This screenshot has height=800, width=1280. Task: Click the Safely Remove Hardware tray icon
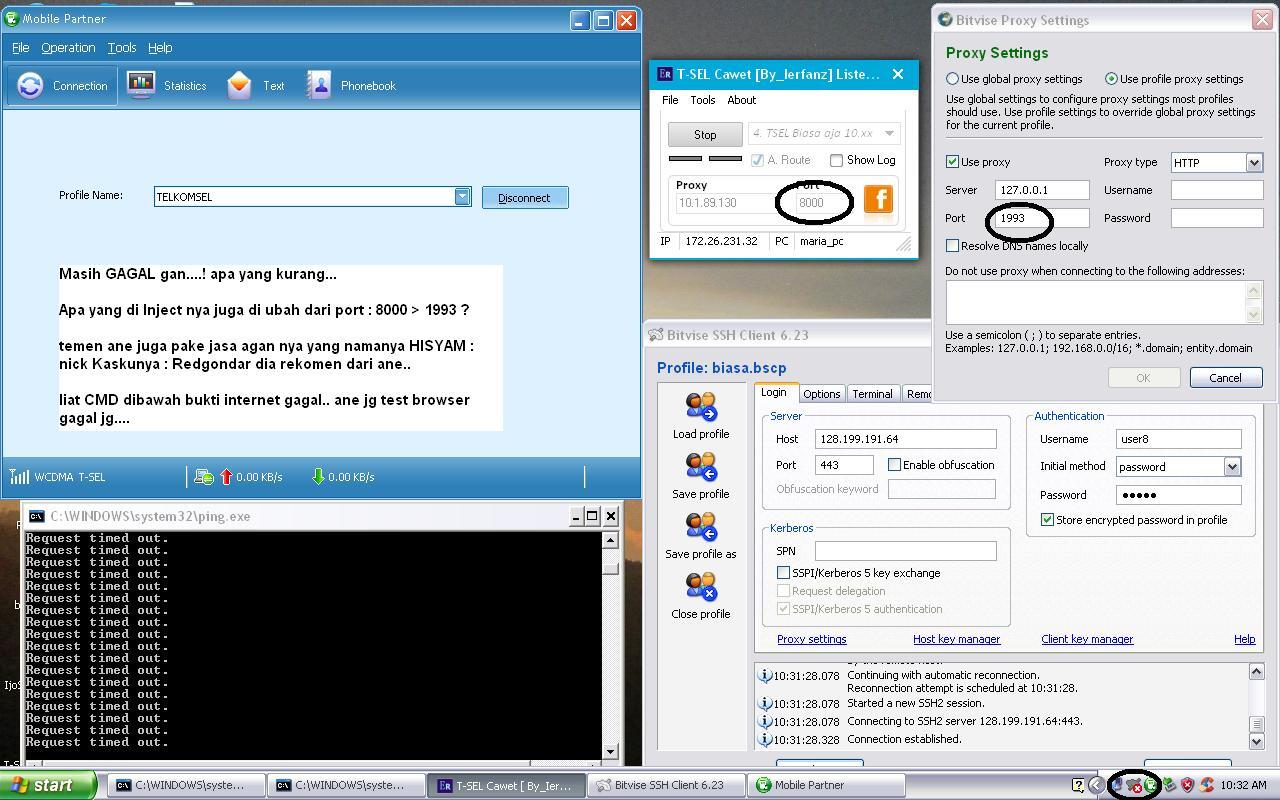[1169, 785]
